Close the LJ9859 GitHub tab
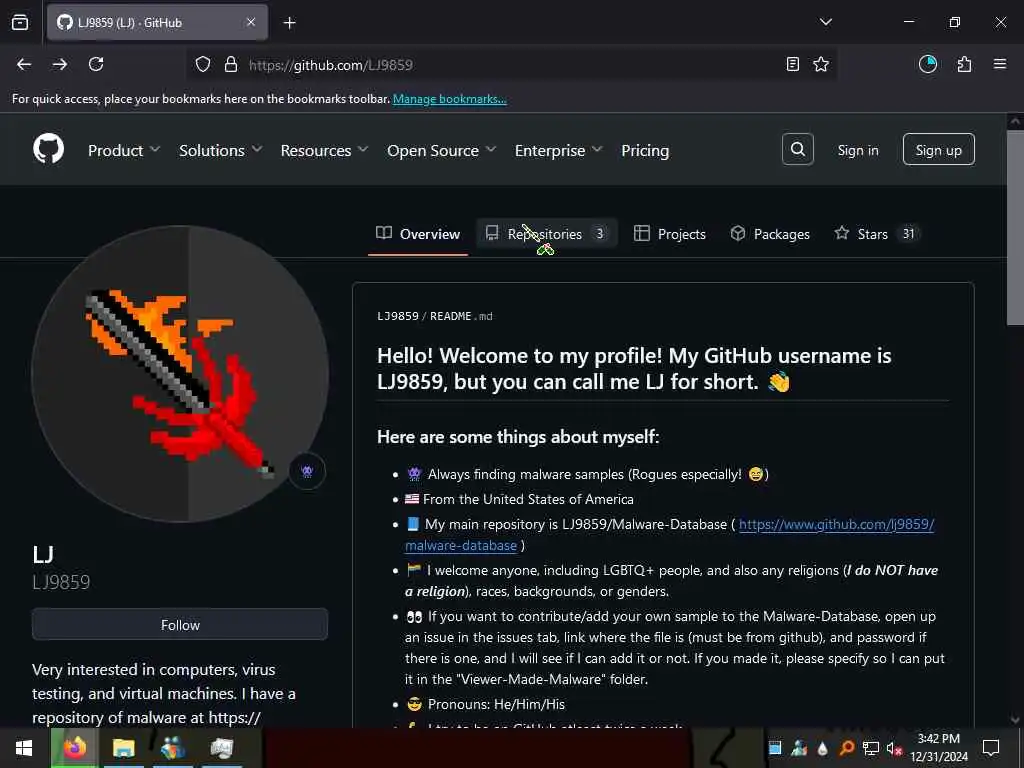Image resolution: width=1024 pixels, height=768 pixels. pos(251,22)
